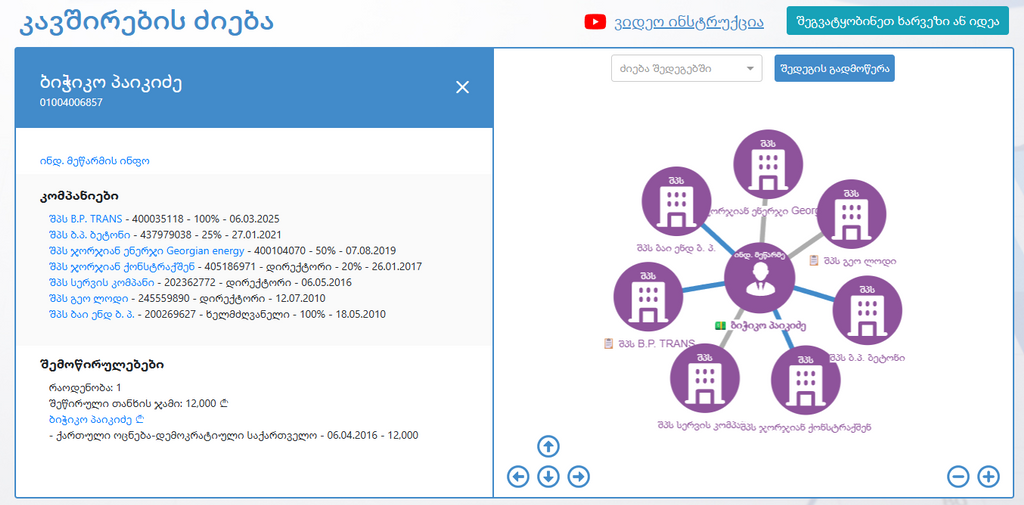Click the რაოდენობა: 1 text
1024x505 pixels.
pos(85,387)
